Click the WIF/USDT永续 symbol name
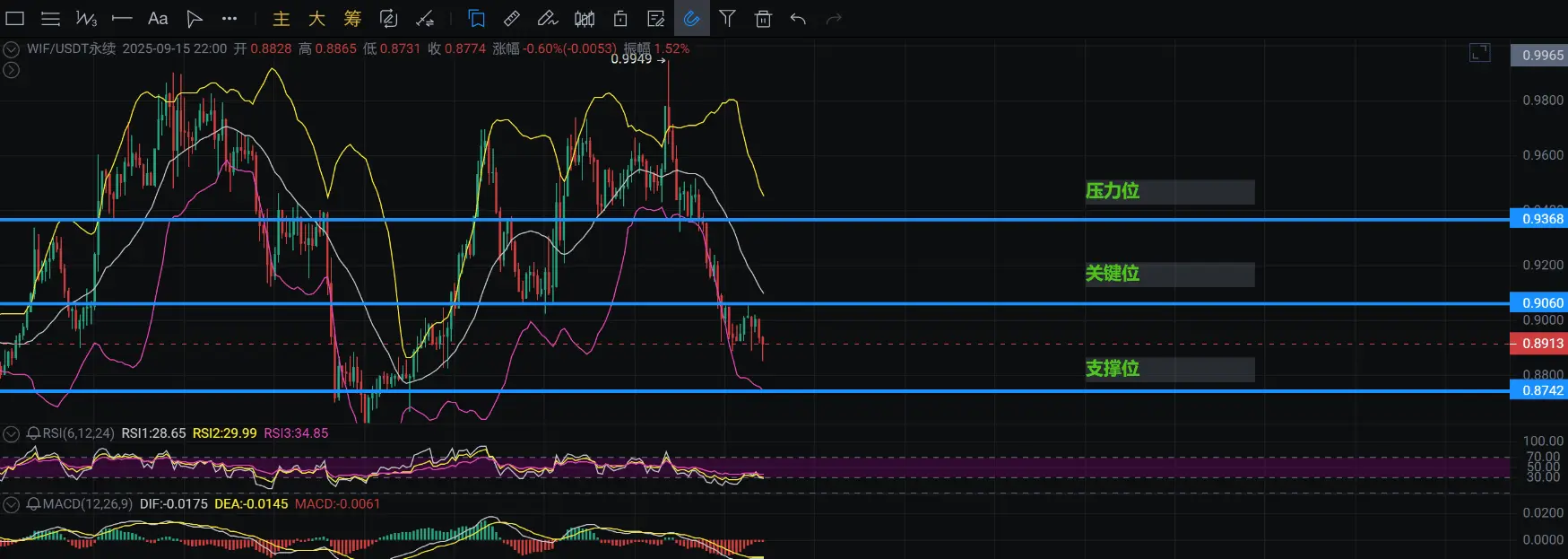The width and height of the screenshot is (1568, 559). (72, 48)
